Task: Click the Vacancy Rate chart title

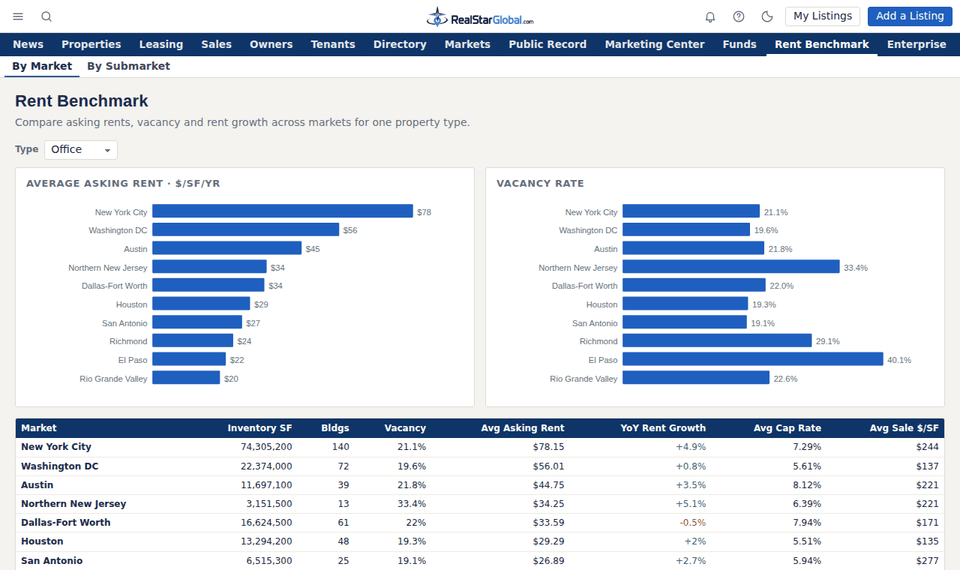Action: 540,183
